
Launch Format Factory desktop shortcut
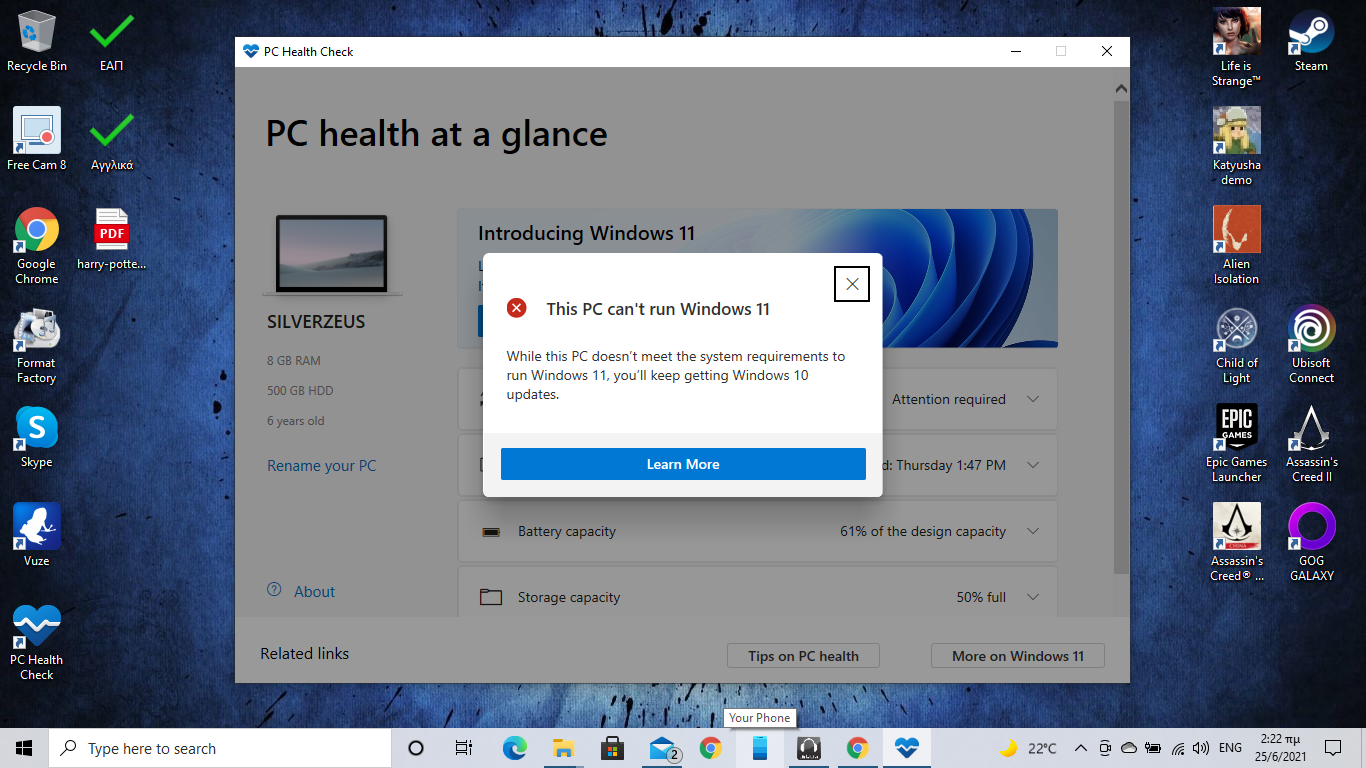click(37, 345)
